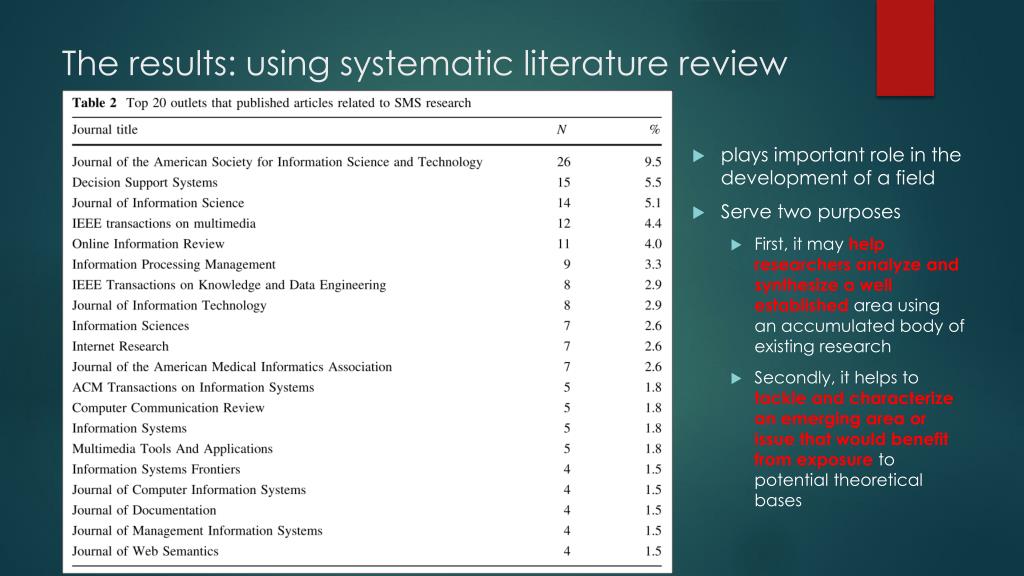Click the "Decision Support Systems" journal title

tap(144, 182)
